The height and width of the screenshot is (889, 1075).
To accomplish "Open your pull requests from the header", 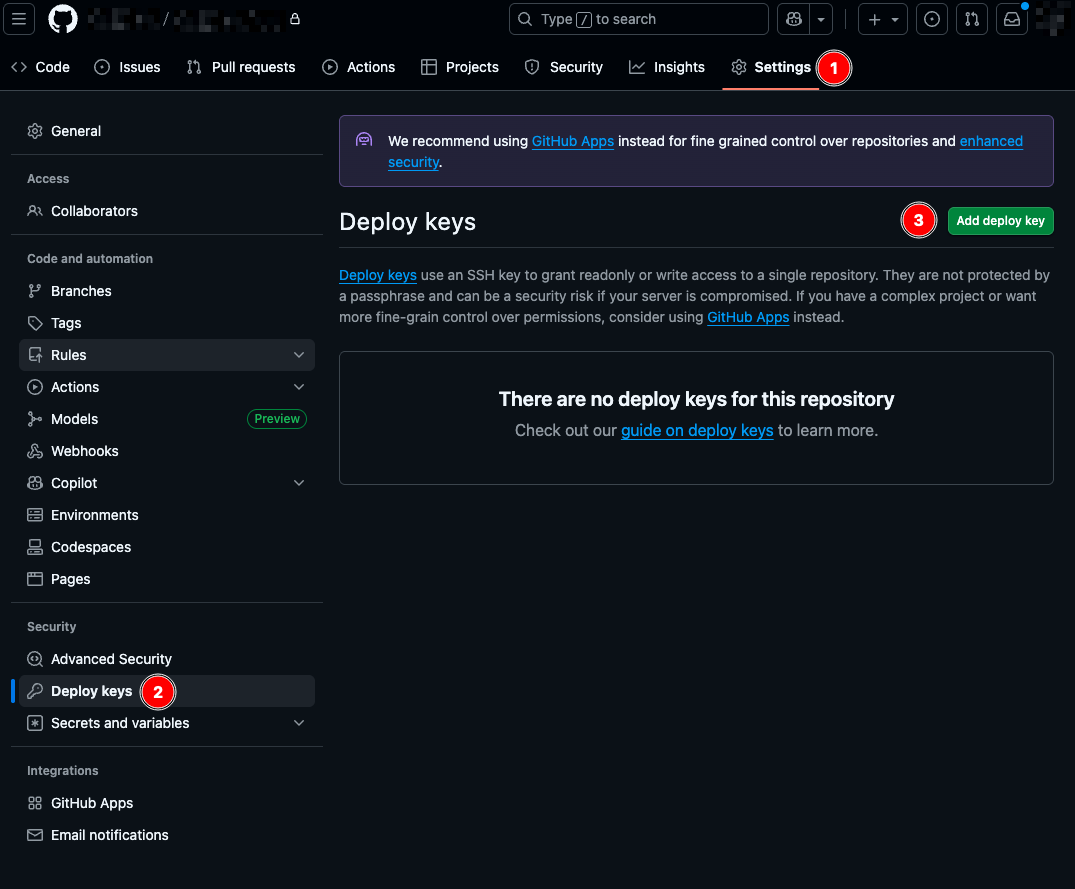I will 971,18.
